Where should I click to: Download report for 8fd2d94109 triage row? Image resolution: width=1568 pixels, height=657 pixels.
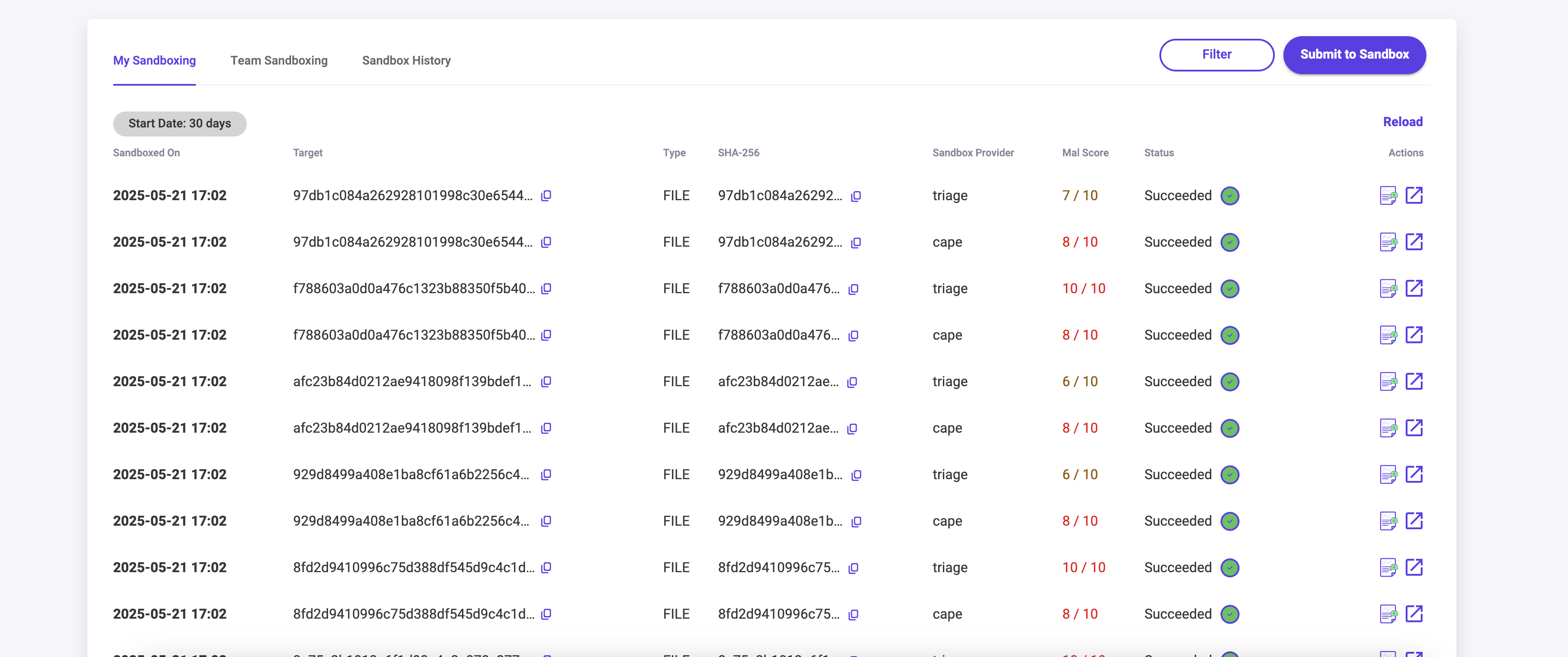click(x=1388, y=567)
